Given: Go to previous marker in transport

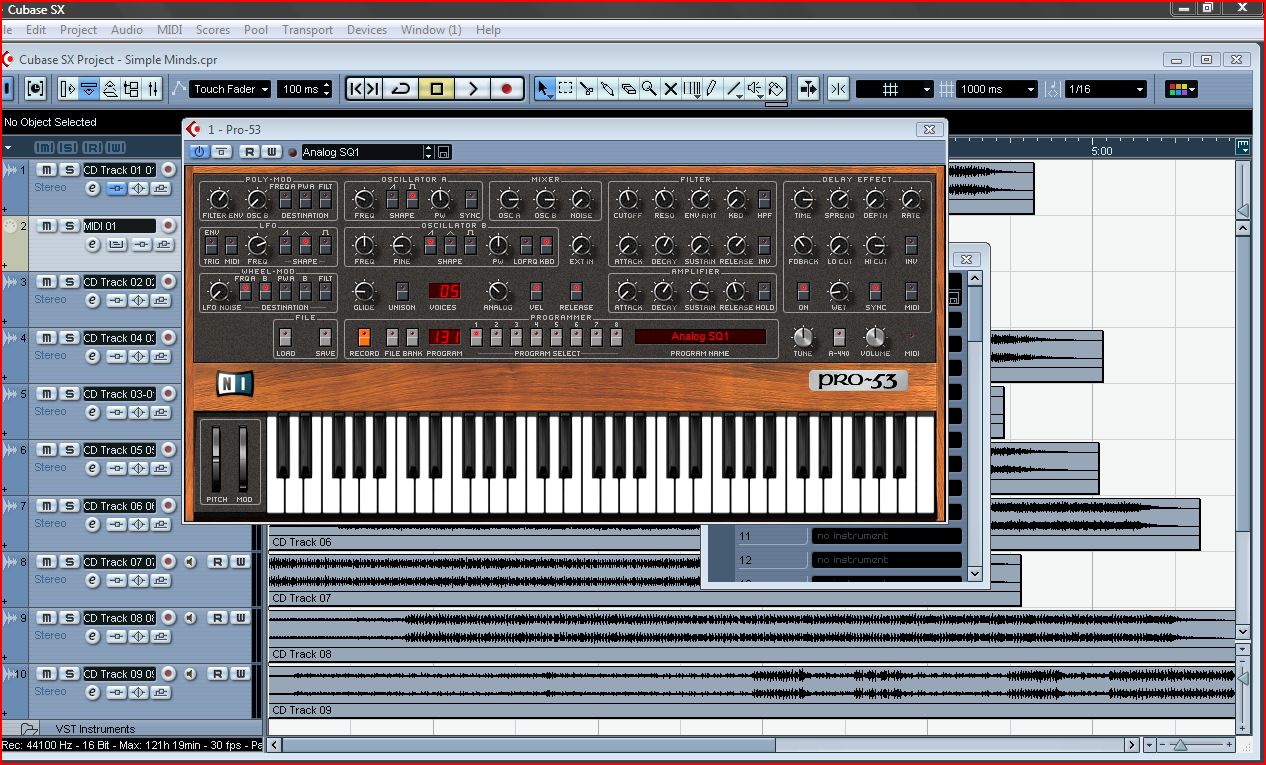Looking at the screenshot, I should pos(355,89).
